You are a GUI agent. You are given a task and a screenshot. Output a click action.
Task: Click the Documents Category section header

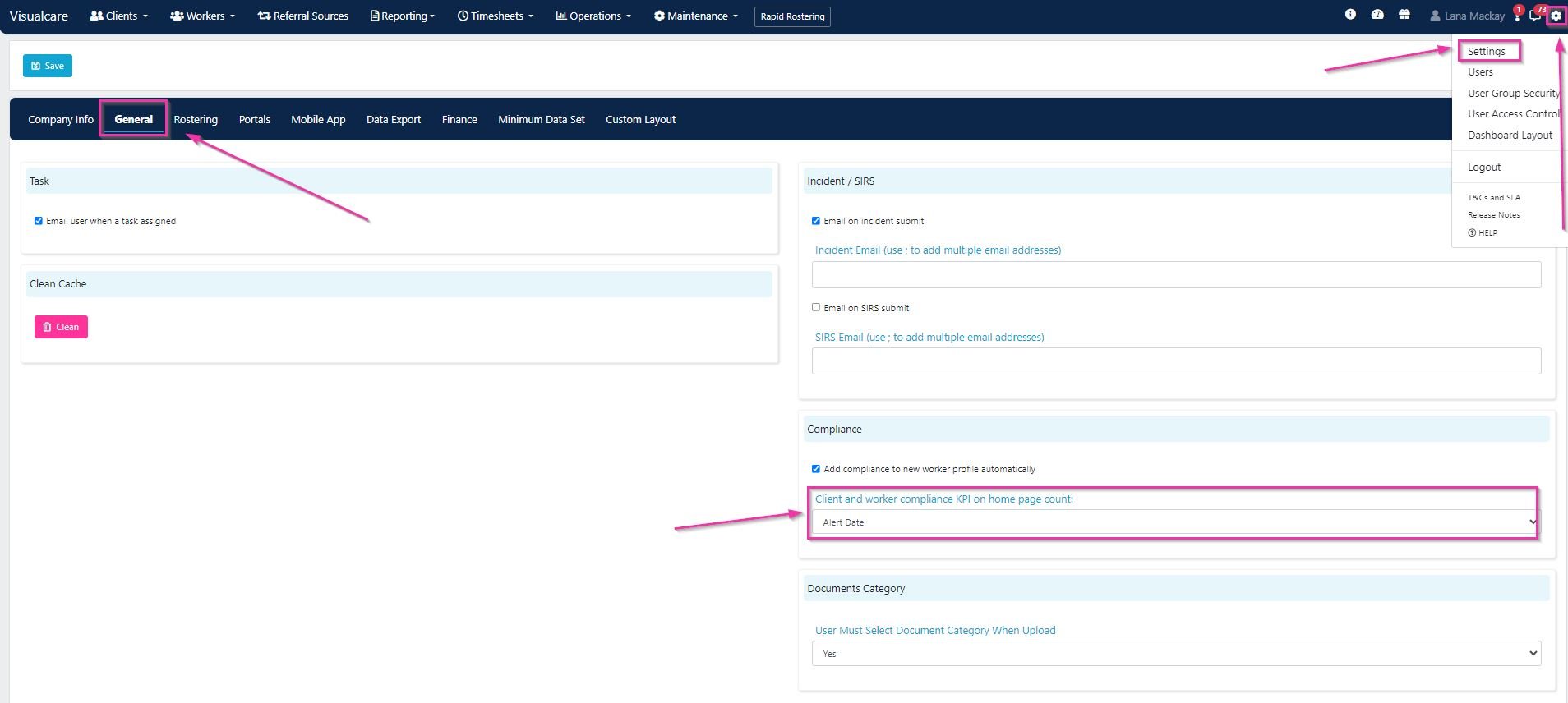(1177, 588)
